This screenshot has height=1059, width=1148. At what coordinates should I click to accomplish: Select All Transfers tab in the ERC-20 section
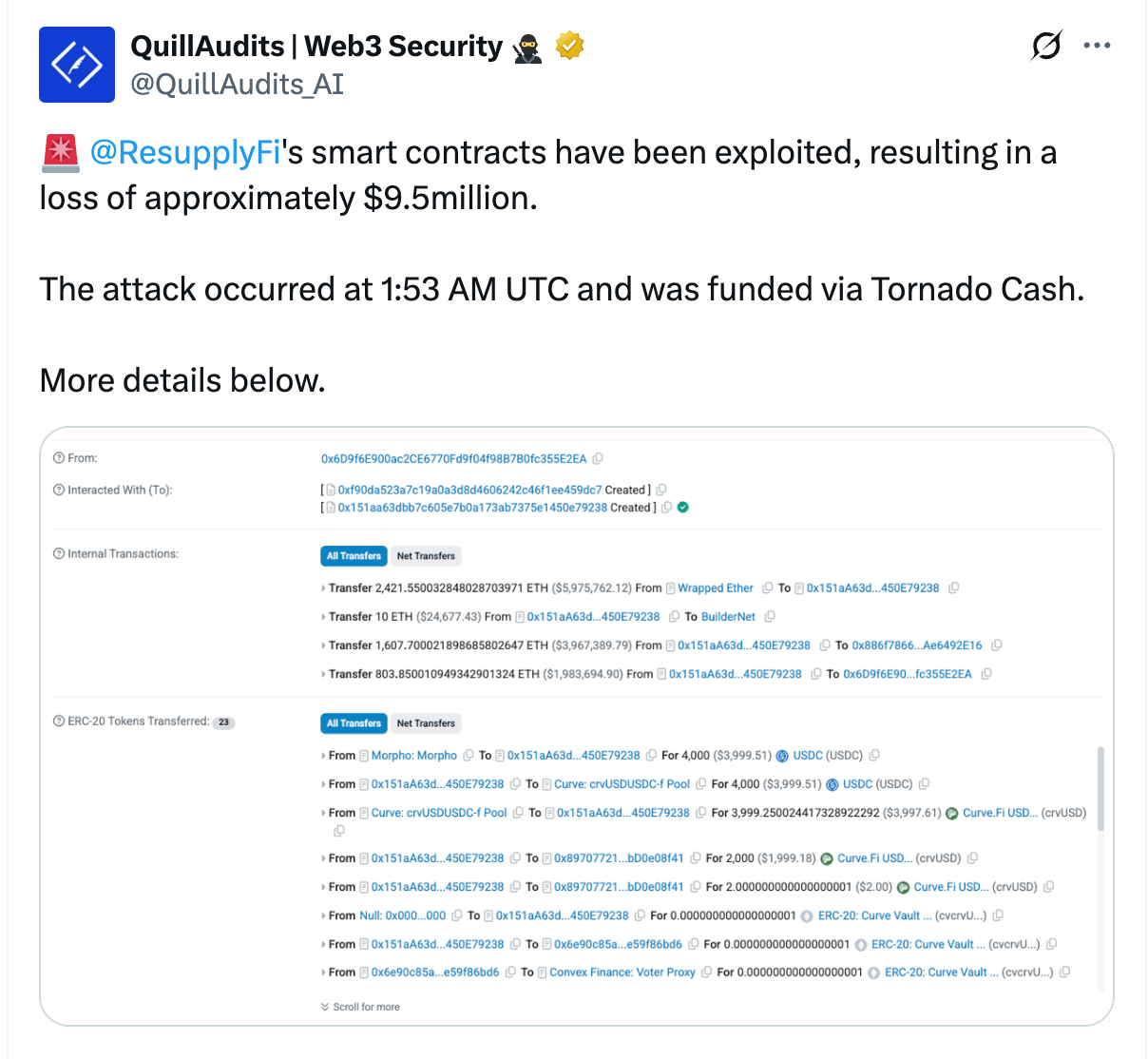(354, 722)
